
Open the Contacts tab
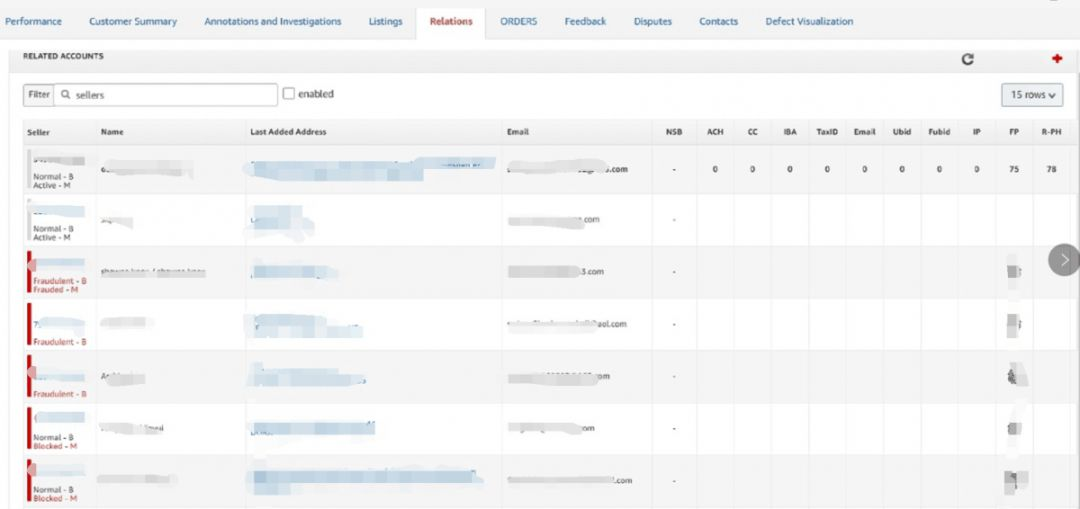pos(718,21)
